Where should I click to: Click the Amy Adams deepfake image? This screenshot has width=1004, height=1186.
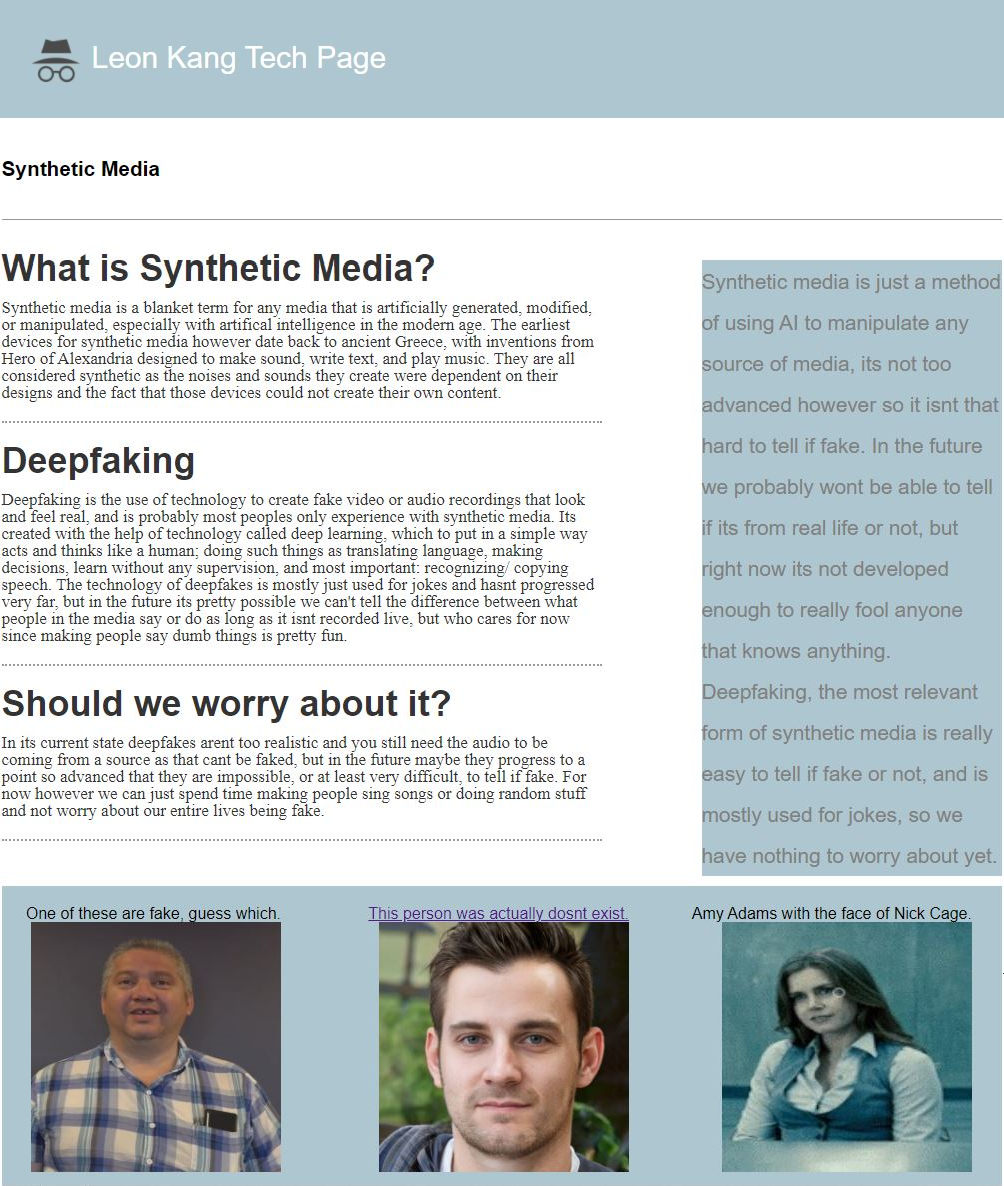846,1046
